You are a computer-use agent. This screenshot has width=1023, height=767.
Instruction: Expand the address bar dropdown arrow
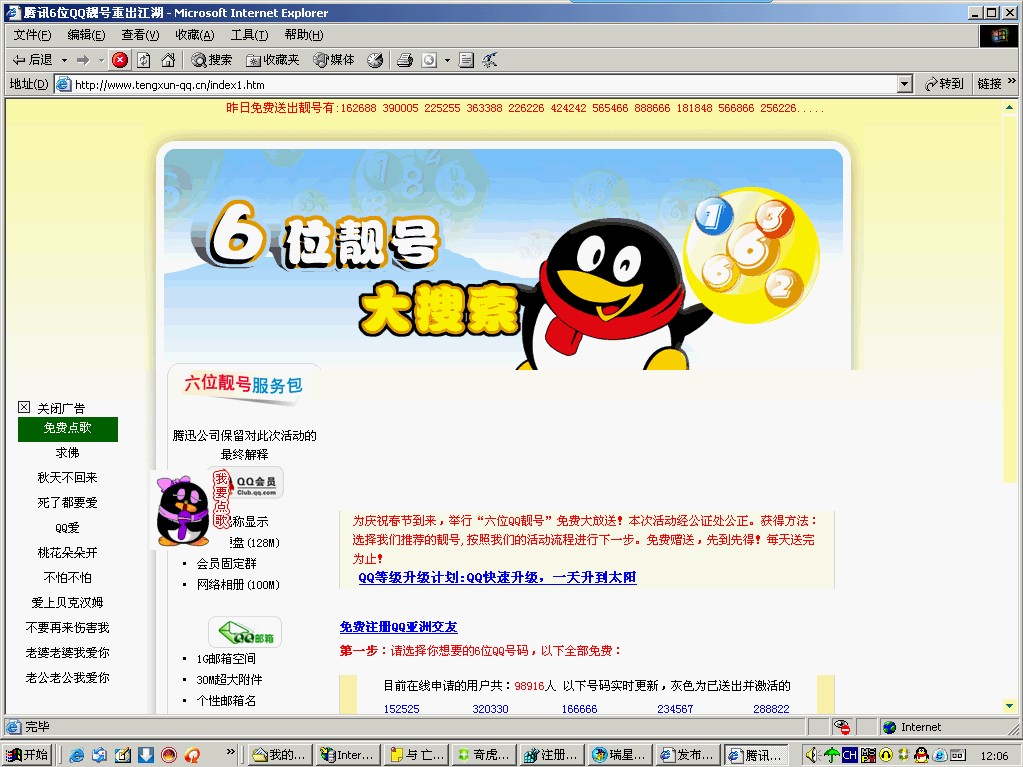pyautogui.click(x=904, y=84)
